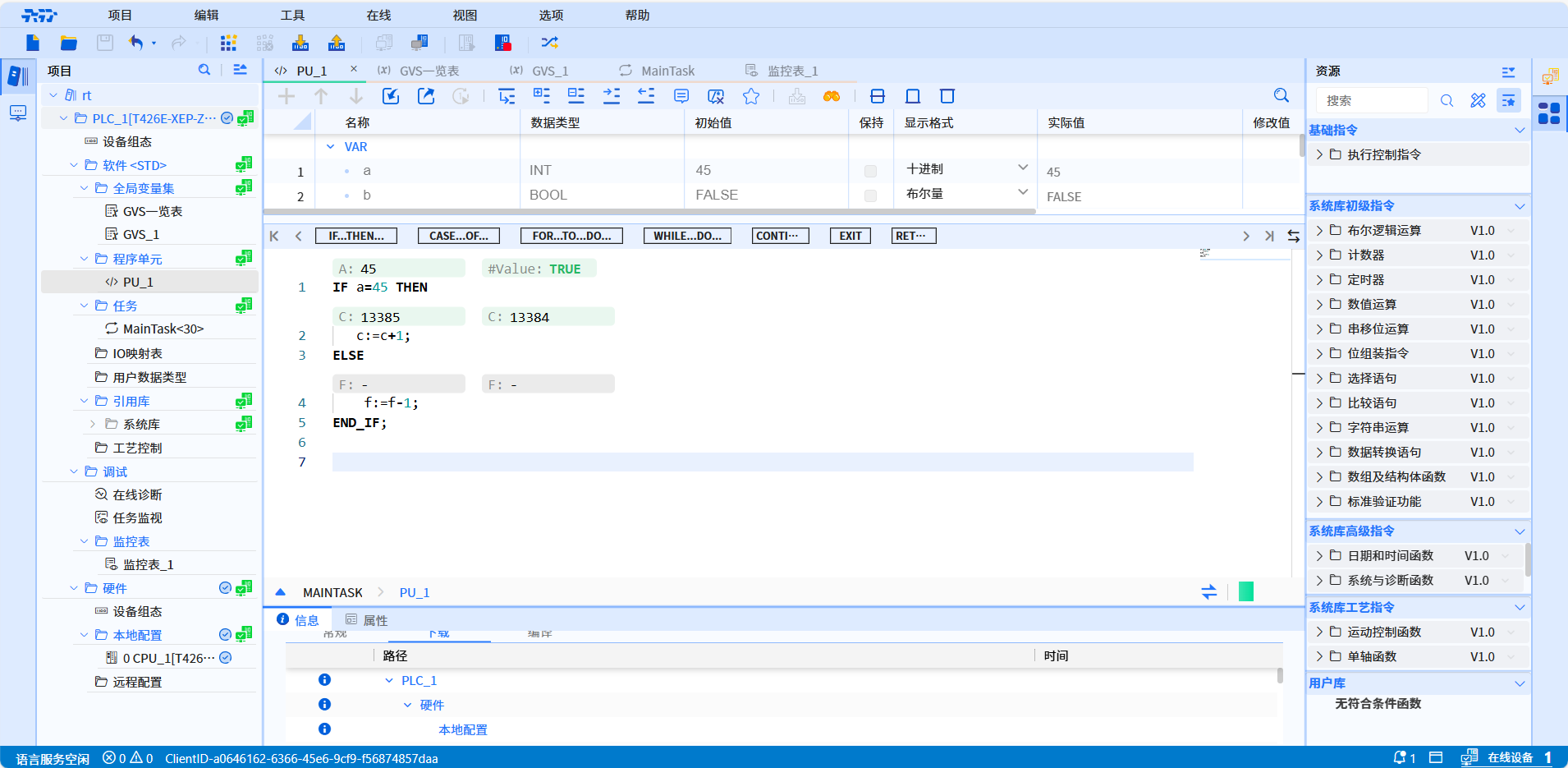
Task: Click the comment bubble icon in variable toolbar
Action: [681, 97]
